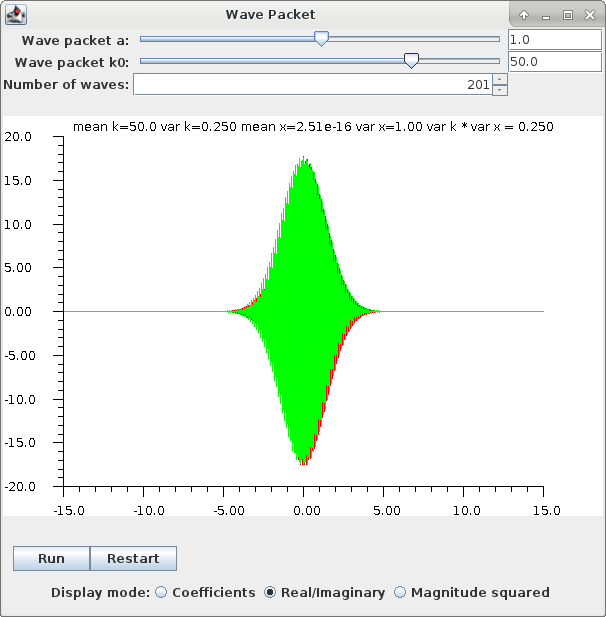Minimize the Wave Packet window
The width and height of the screenshot is (606, 617).
(x=546, y=16)
